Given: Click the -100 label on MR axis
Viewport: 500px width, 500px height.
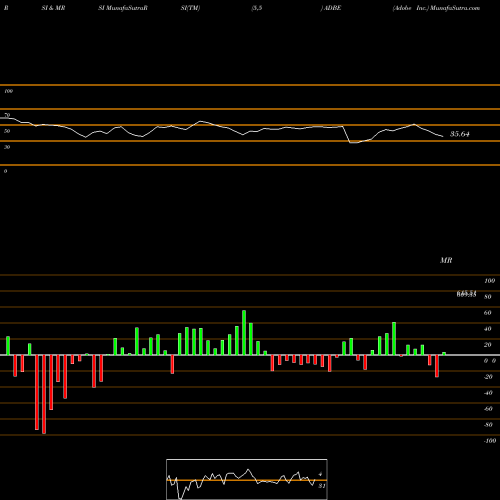Looking at the screenshot, I should (x=489, y=441).
